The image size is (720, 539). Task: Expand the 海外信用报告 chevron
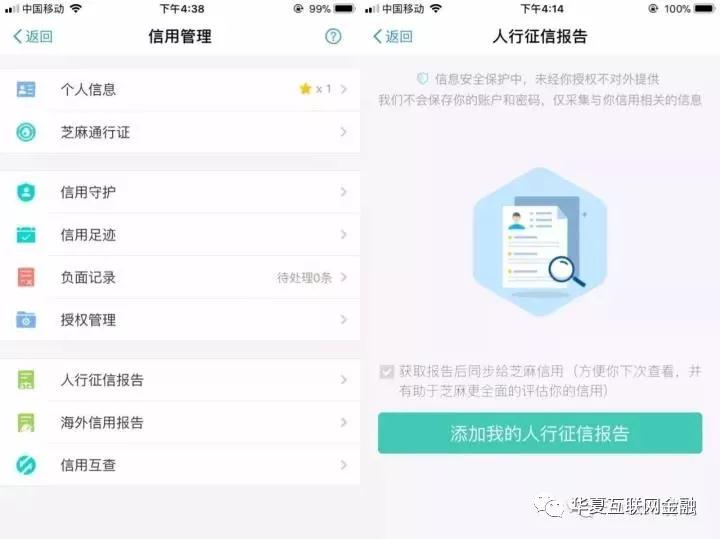tap(343, 422)
